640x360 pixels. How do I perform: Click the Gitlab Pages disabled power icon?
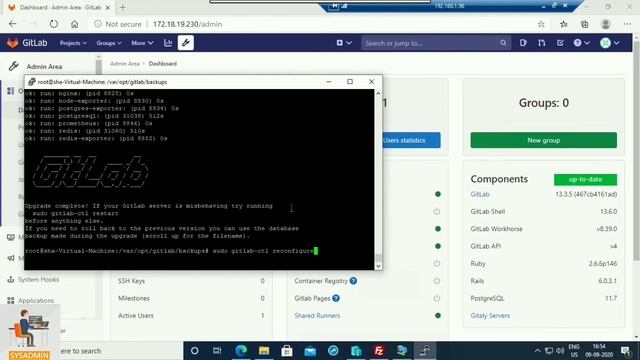point(437,298)
